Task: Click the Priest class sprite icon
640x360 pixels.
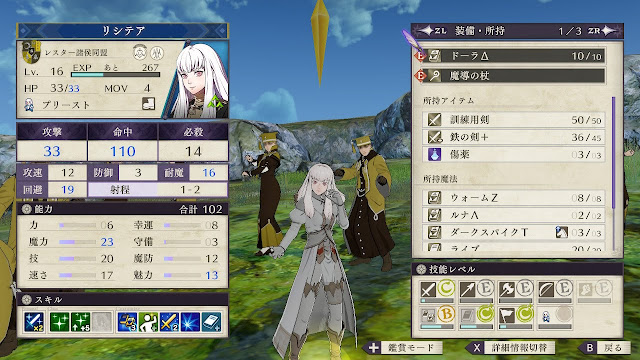Action: [29, 104]
